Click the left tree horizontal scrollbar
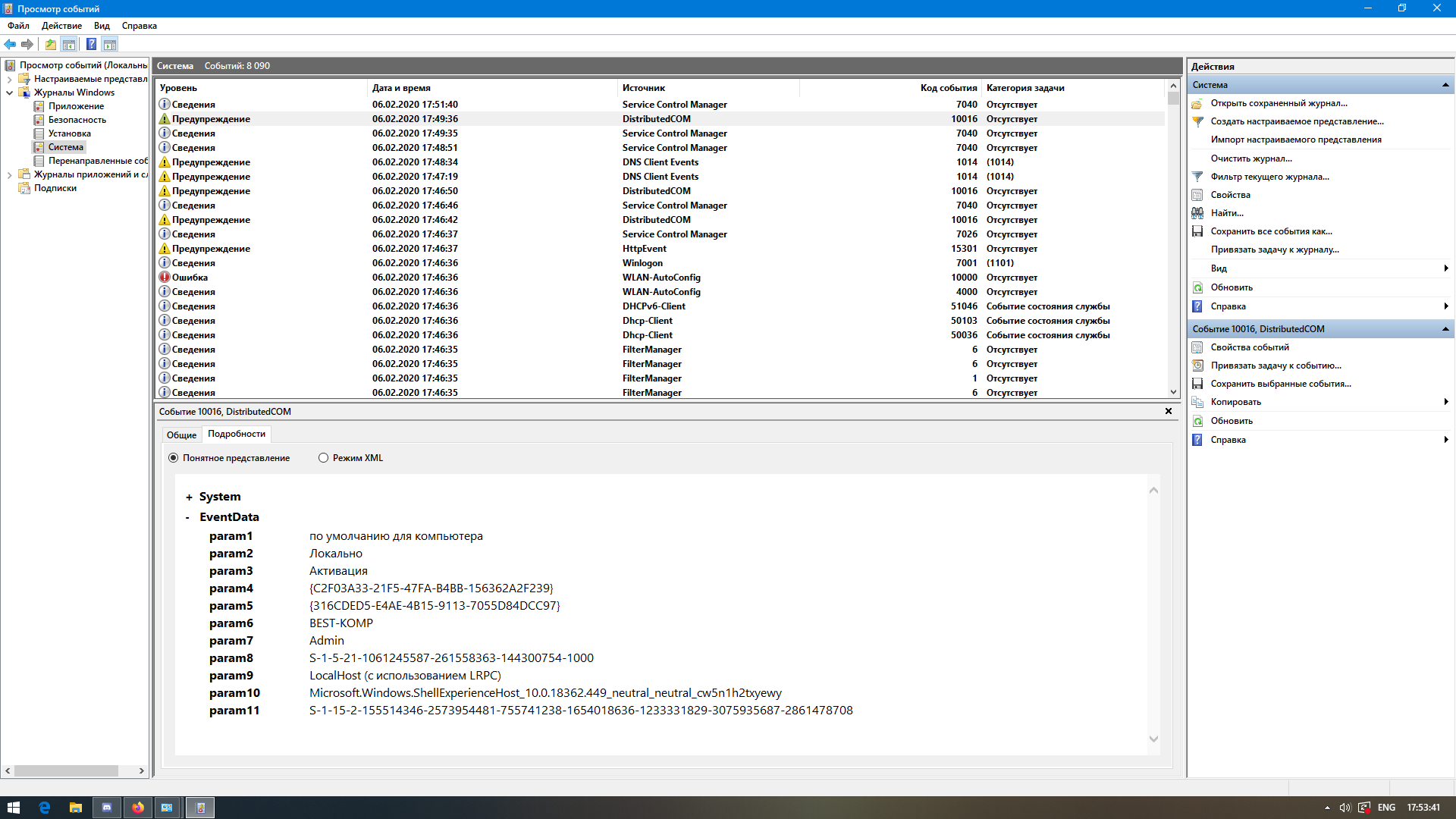 pos(66,770)
